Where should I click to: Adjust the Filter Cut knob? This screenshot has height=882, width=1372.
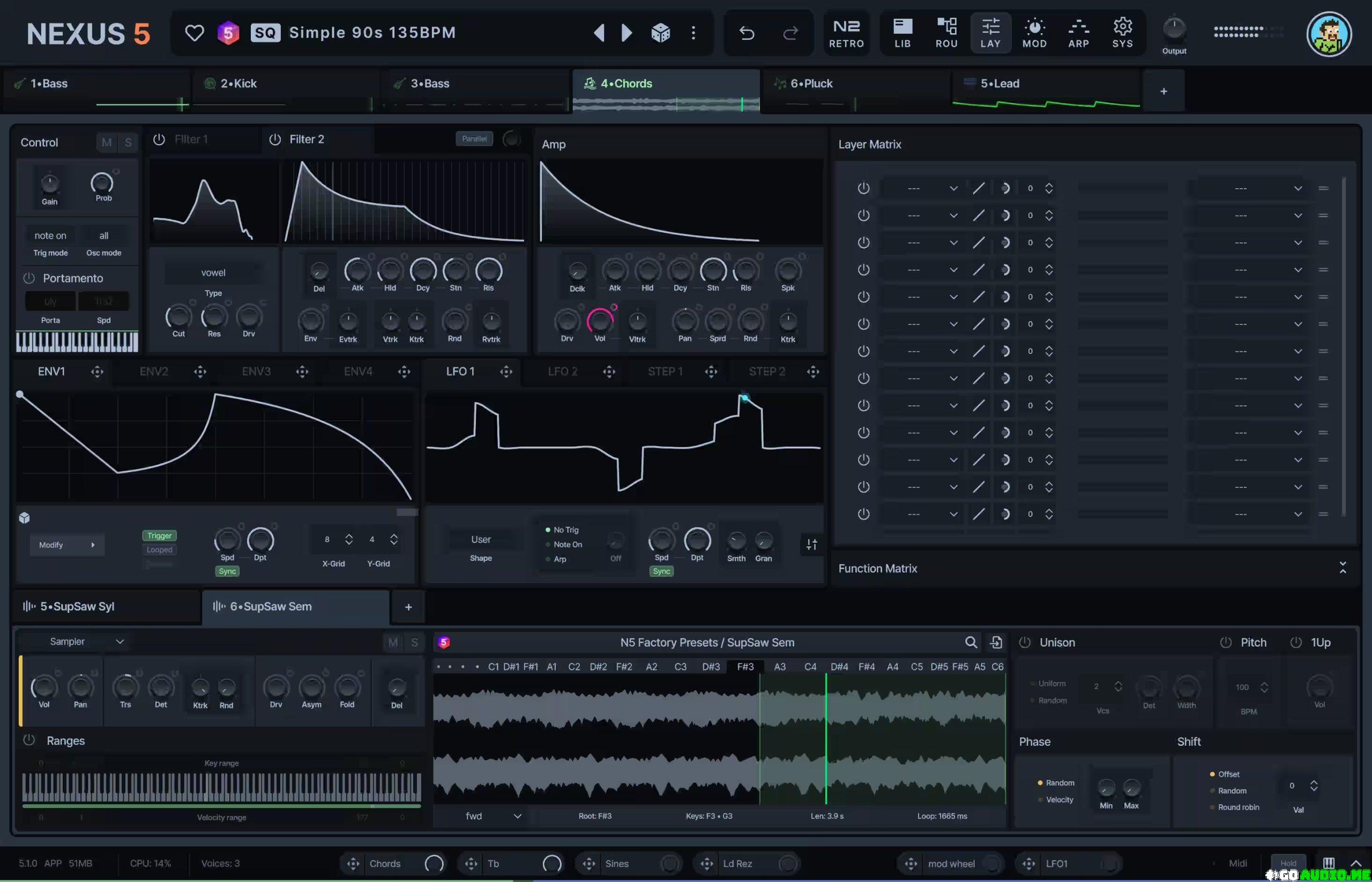(x=178, y=316)
